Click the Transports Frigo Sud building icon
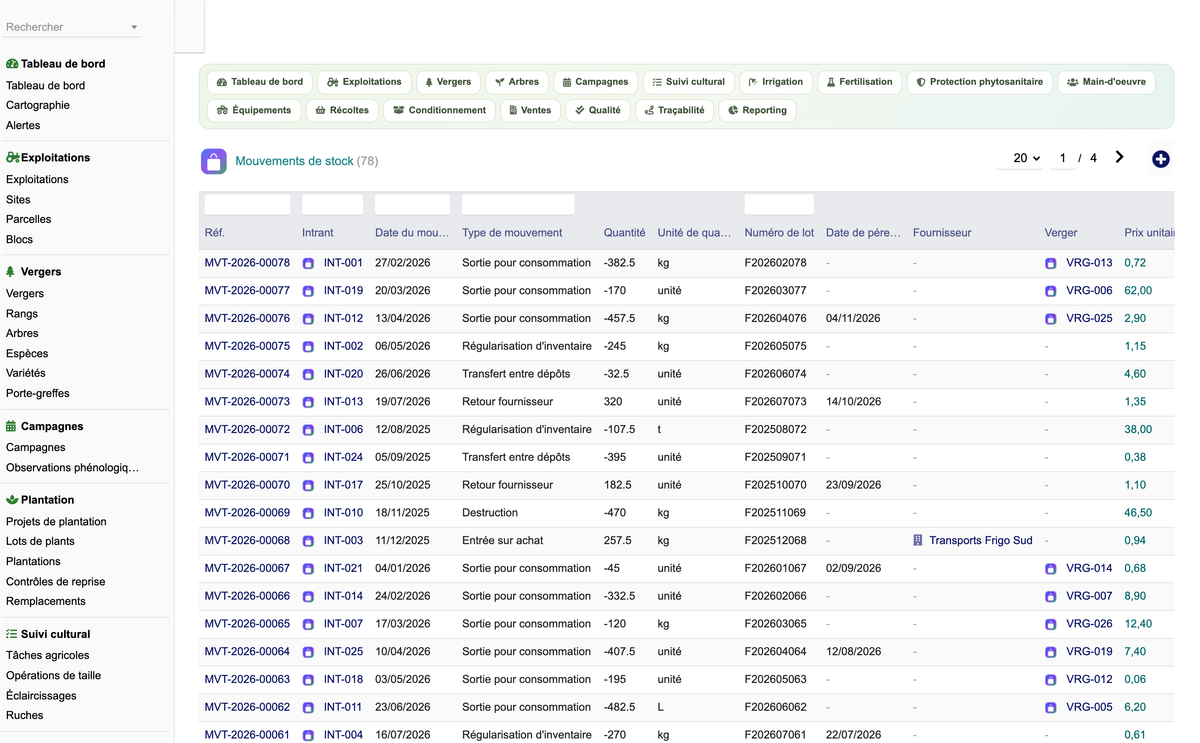Screen dimensions: 1200x743 tap(918, 540)
